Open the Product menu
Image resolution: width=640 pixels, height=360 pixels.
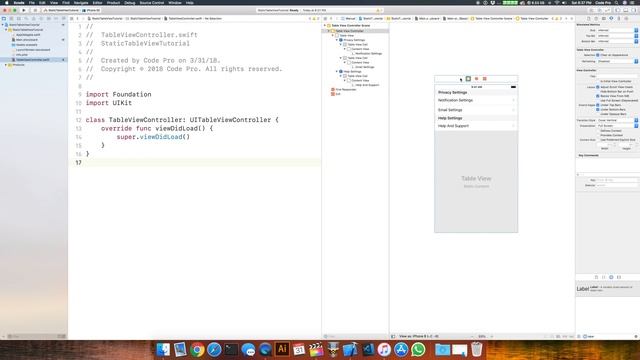(x=113, y=2)
